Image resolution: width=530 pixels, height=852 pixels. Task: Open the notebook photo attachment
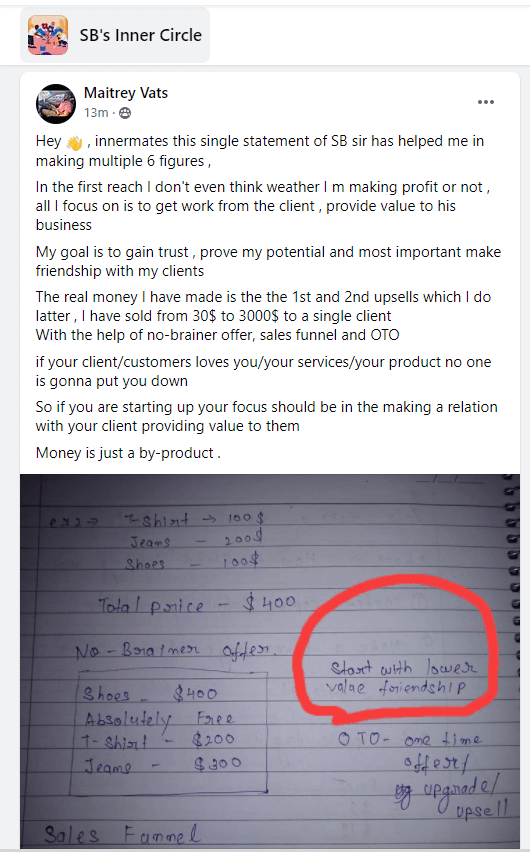coord(270,661)
